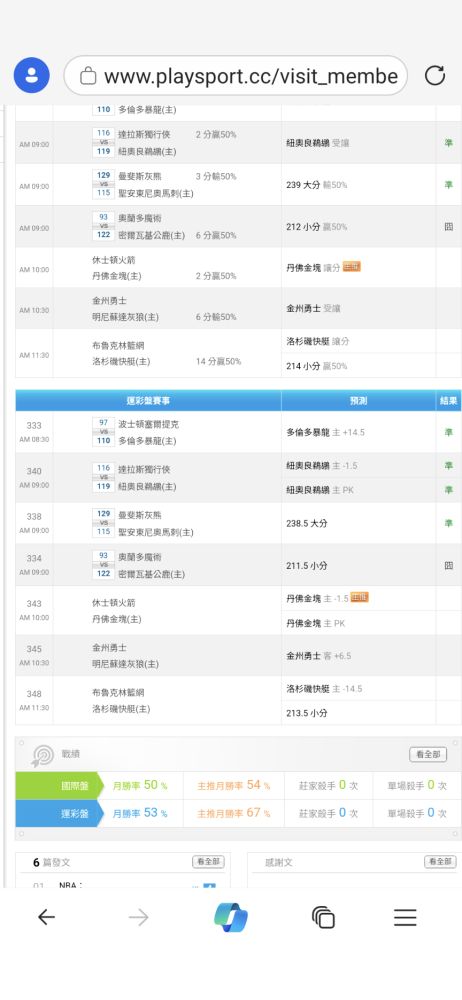This screenshot has width=462, height=1000.
Task: Reload the page with refresh icon
Action: (x=435, y=76)
